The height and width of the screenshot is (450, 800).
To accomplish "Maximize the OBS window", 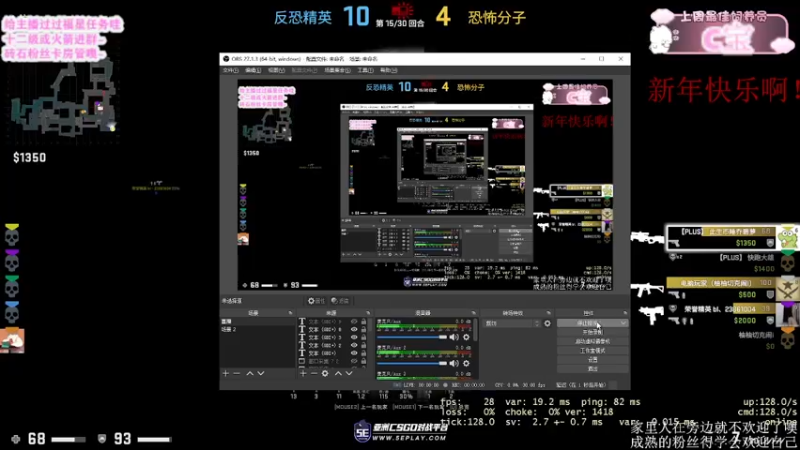I will point(602,59).
